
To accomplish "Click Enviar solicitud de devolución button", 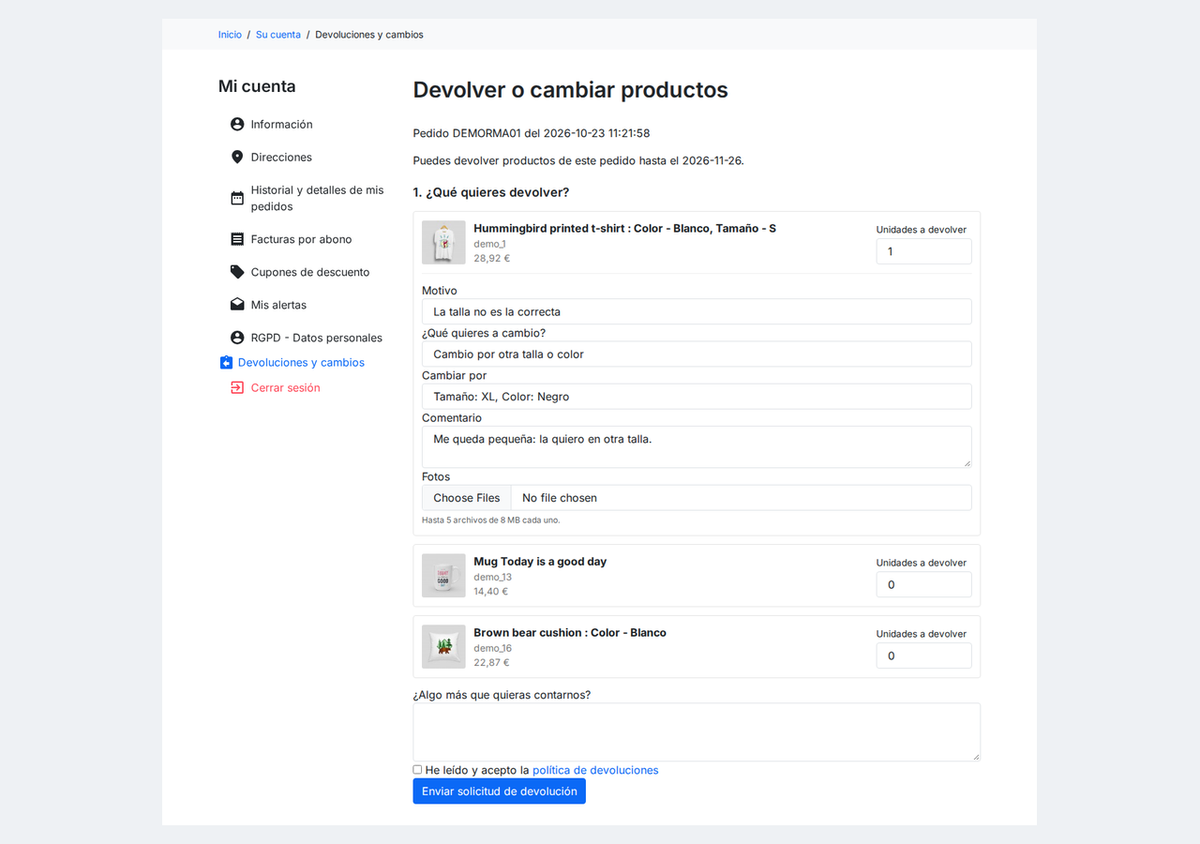I will tap(499, 791).
